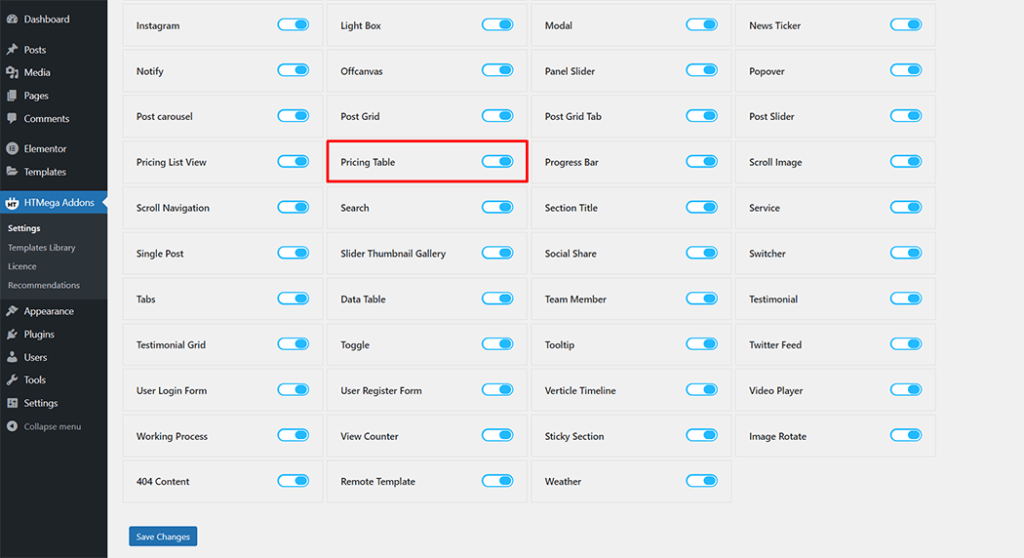Toggle the Section Title switch

click(x=702, y=207)
